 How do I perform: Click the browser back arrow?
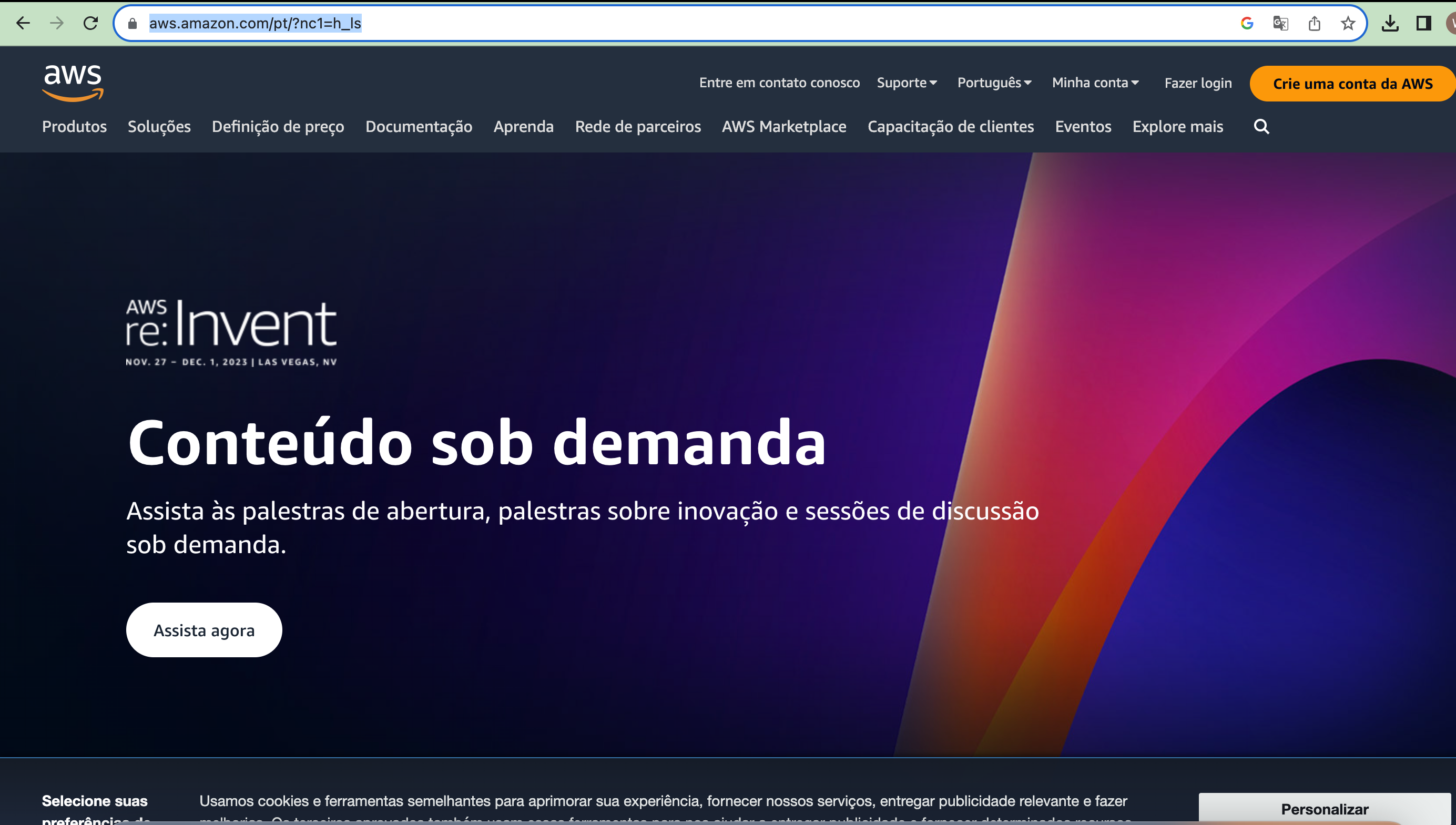pos(23,23)
